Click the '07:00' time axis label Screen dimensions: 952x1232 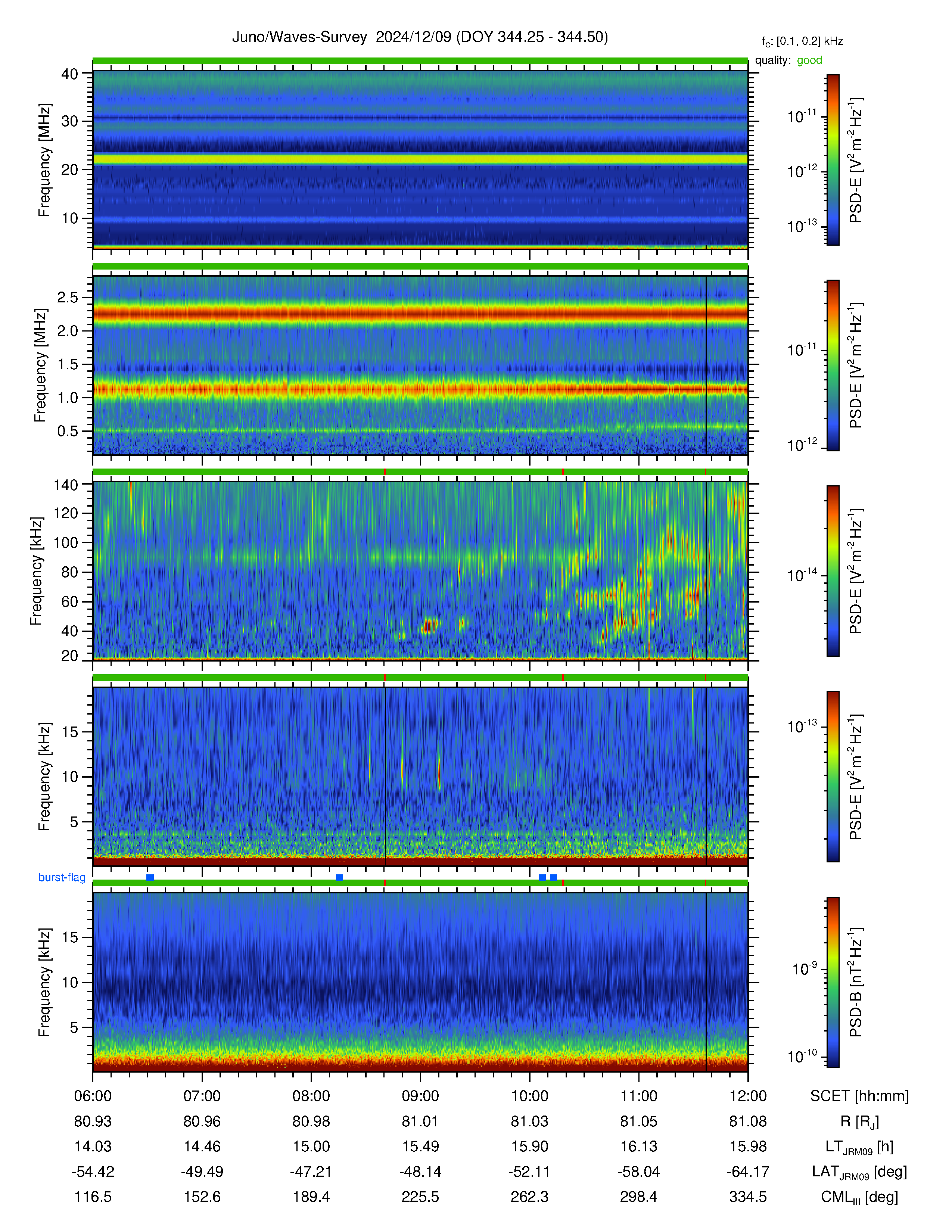pyautogui.click(x=202, y=1096)
